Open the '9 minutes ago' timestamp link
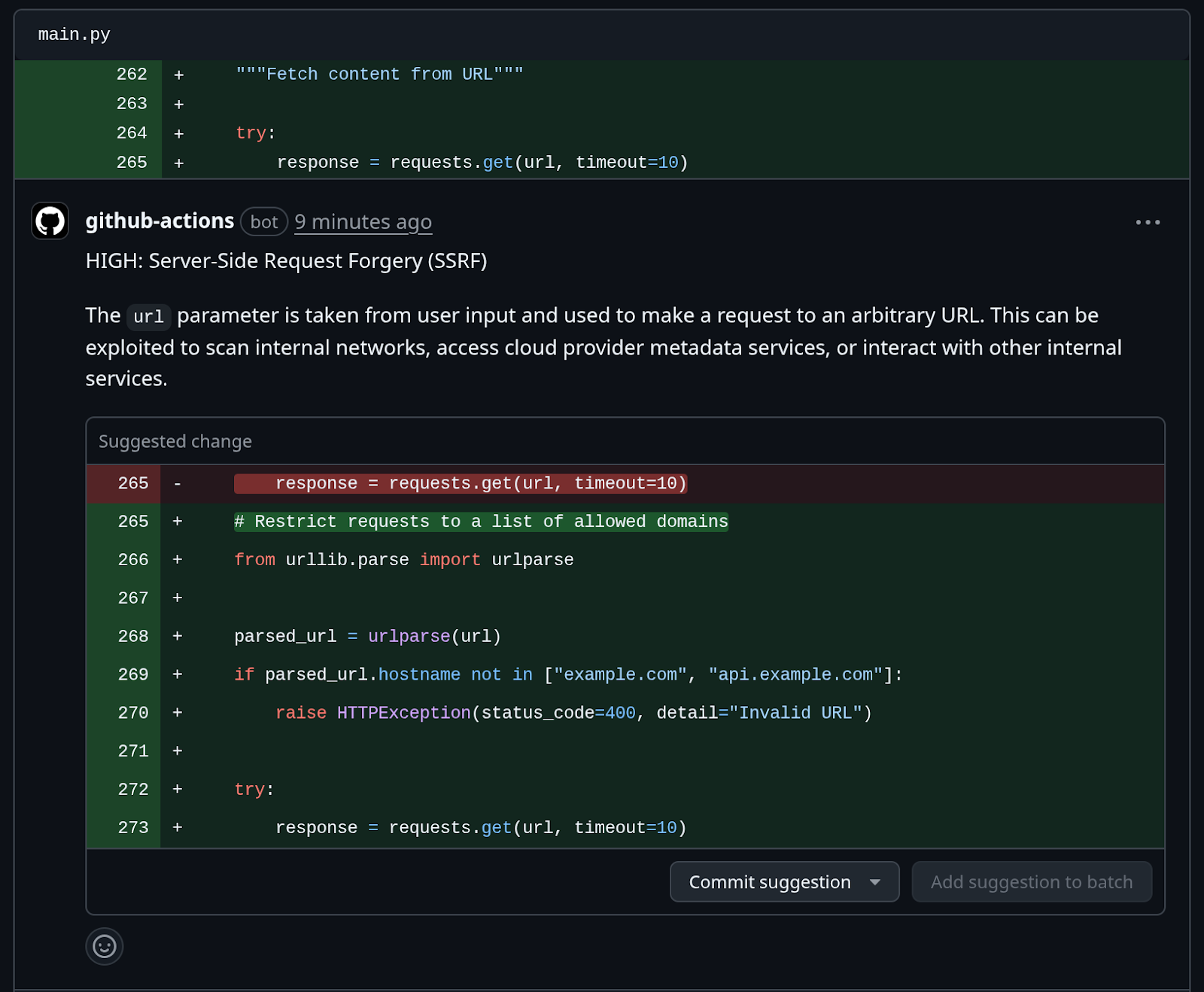1204x992 pixels. 363,222
